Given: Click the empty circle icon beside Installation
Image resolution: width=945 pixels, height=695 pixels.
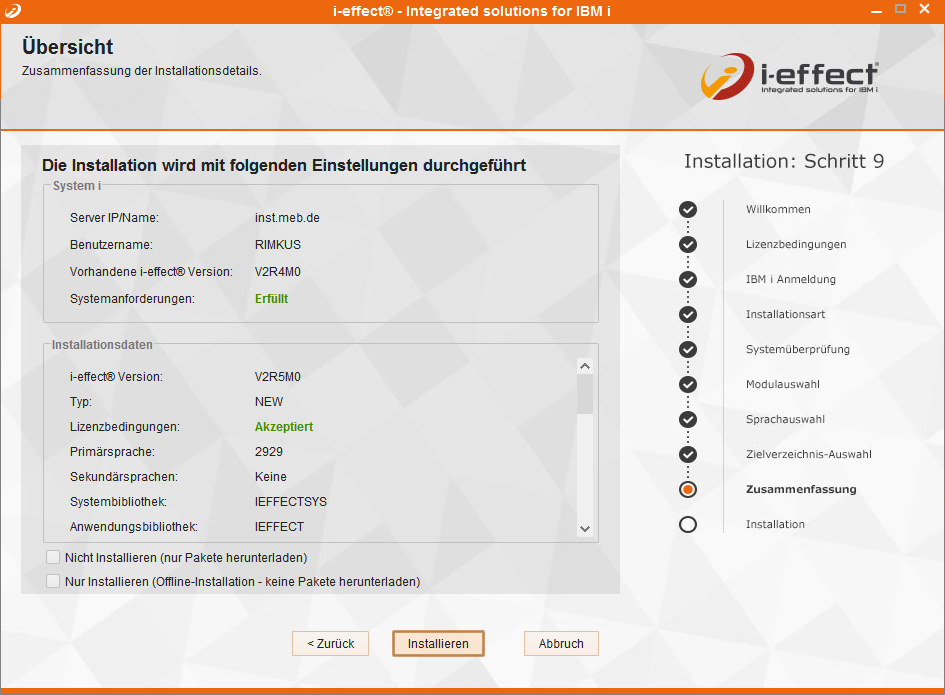Looking at the screenshot, I should click(x=688, y=524).
